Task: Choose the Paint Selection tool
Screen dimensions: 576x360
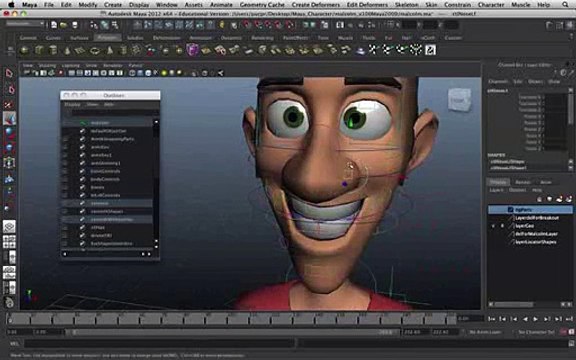Action: coord(9,104)
